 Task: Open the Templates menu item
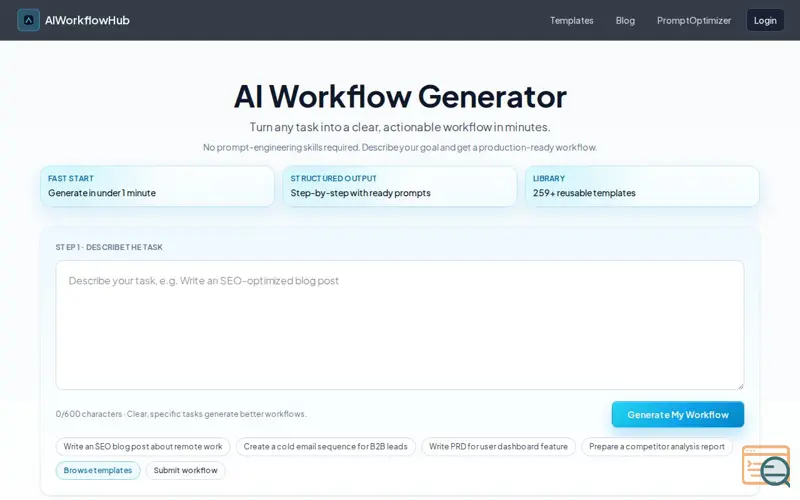click(x=571, y=20)
